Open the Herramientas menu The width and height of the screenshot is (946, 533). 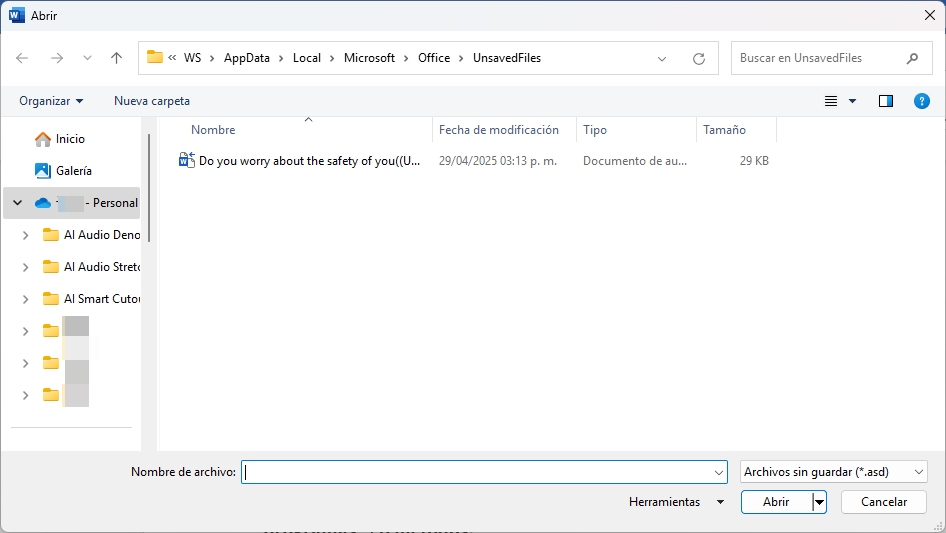point(676,502)
